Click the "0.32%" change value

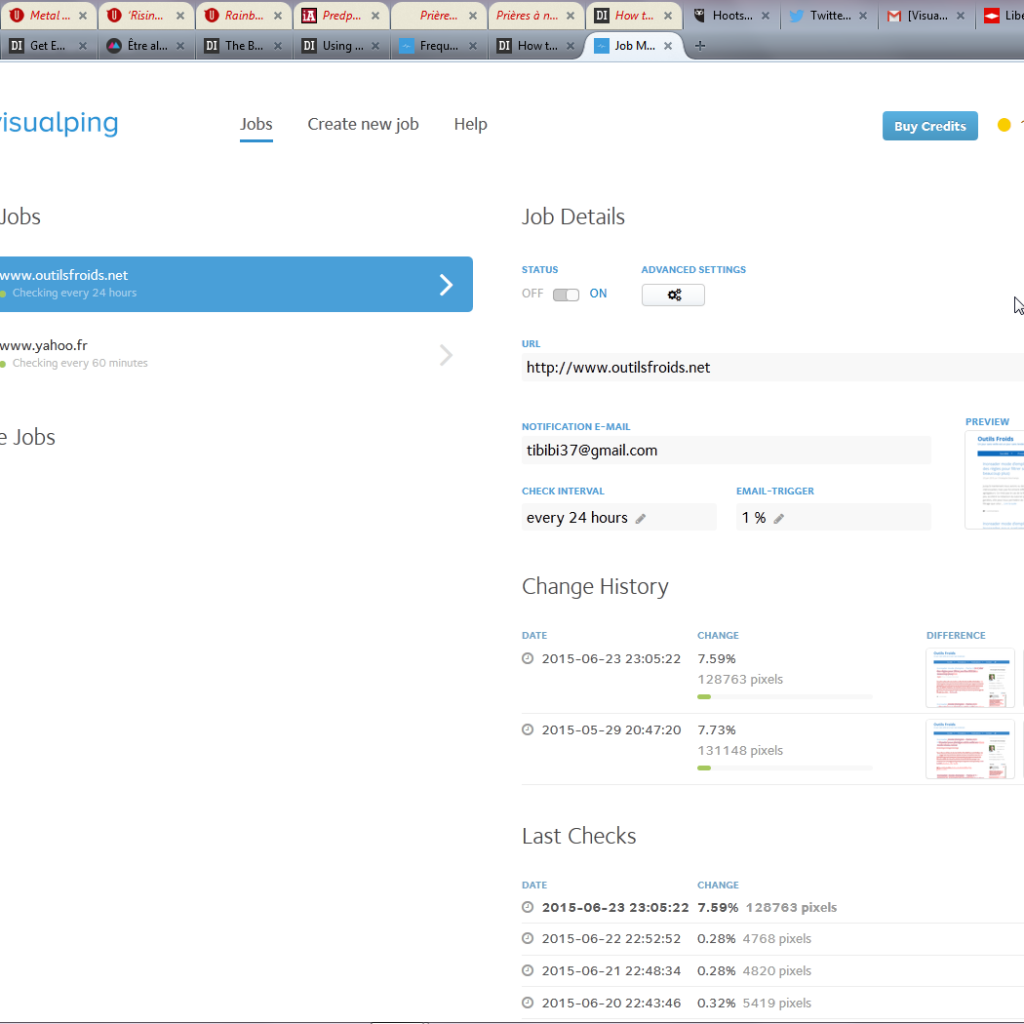[x=716, y=1003]
